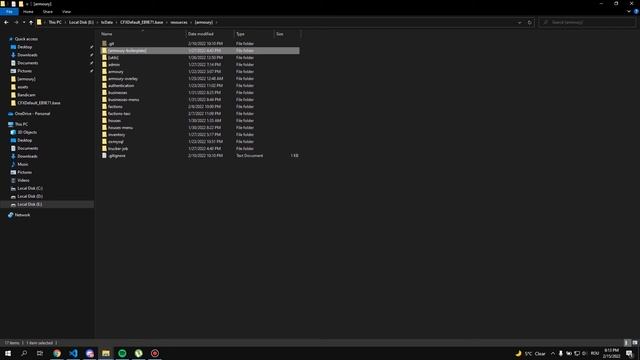Select the oxmysql folder
The width and height of the screenshot is (640, 360).
pyautogui.click(x=200, y=142)
